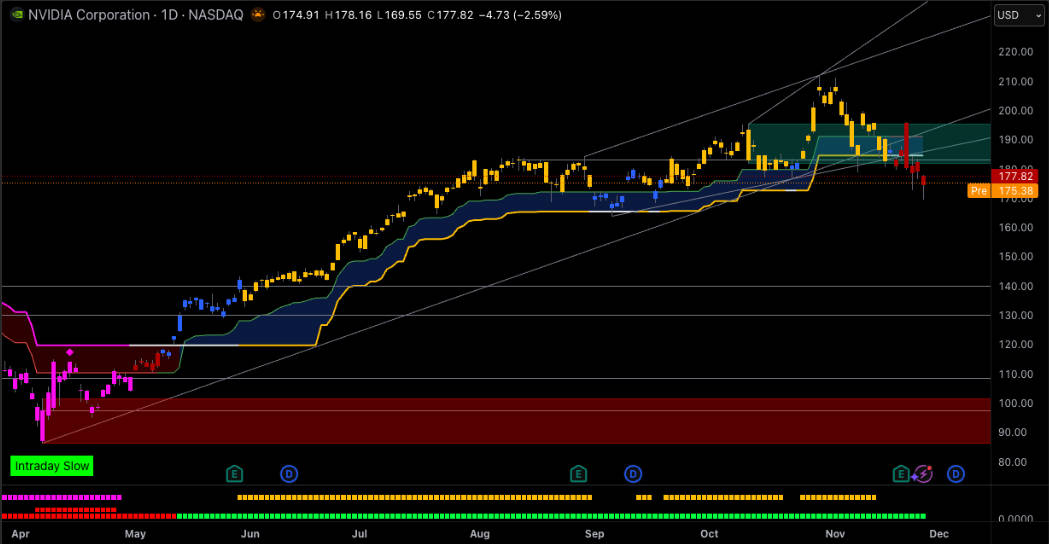1049x544 pixels.
Task: Click the NVIDIA logo icon in chart header
Action: (13, 15)
